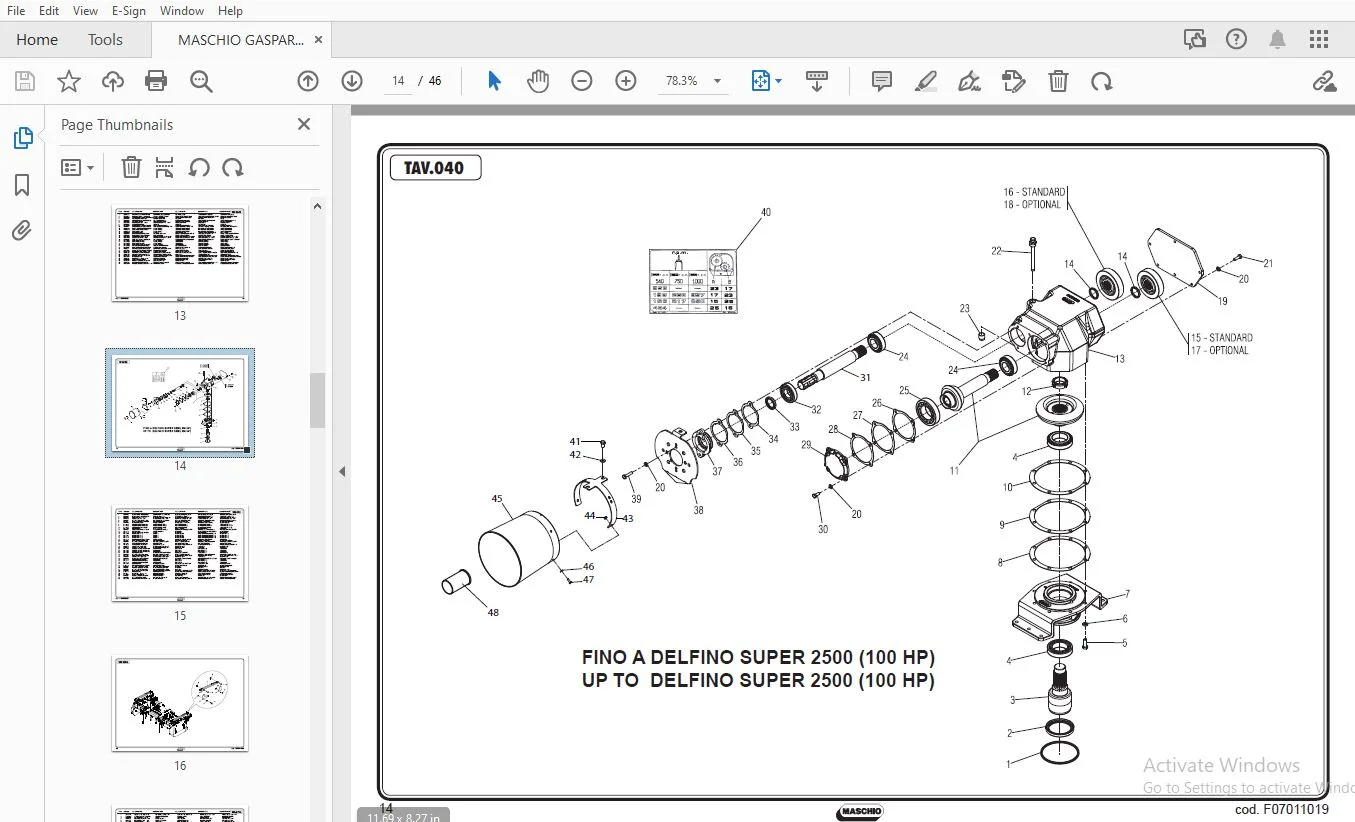This screenshot has height=822, width=1355.
Task: Click the part number 40 label
Action: [766, 212]
